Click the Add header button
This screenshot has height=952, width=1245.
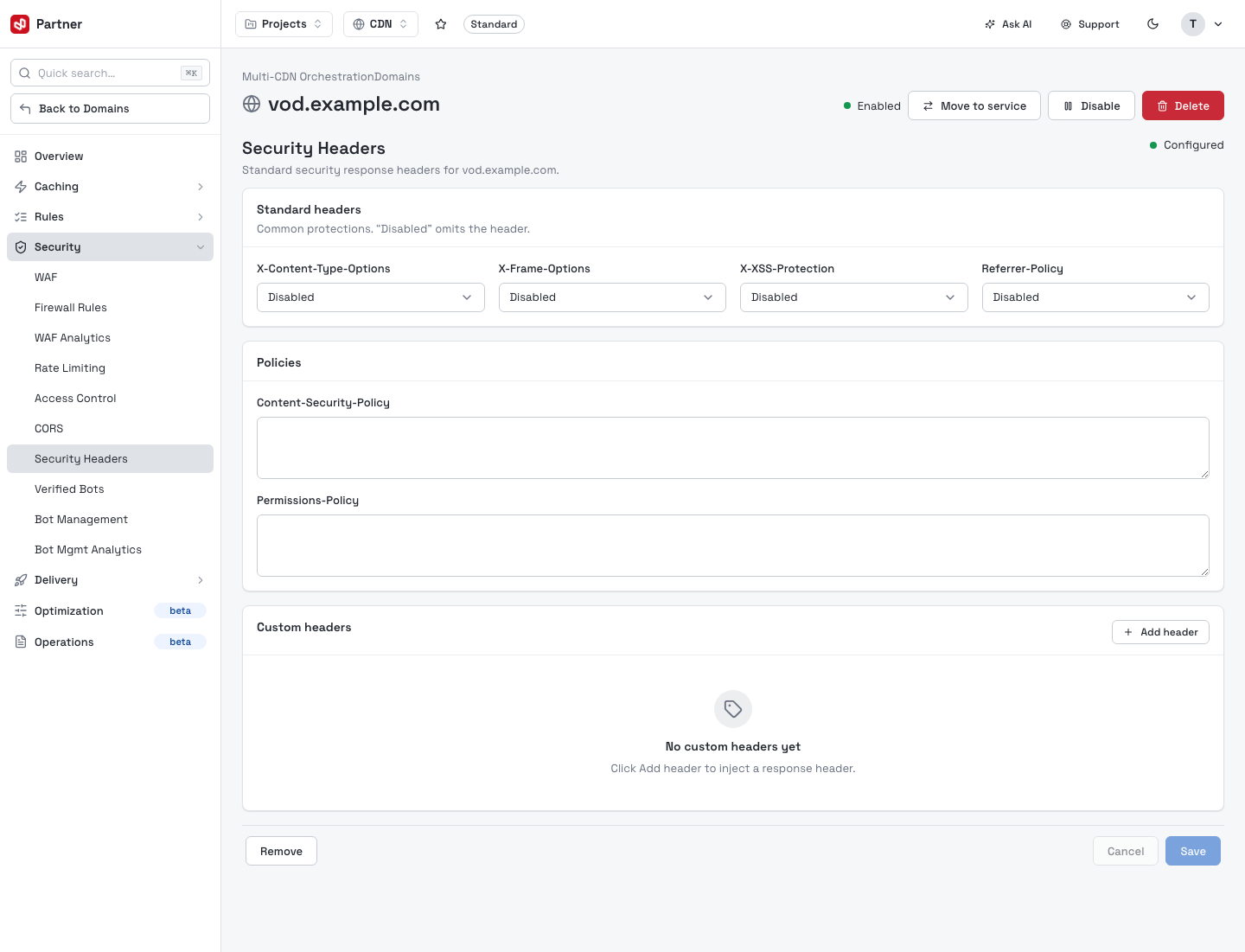coord(1160,632)
